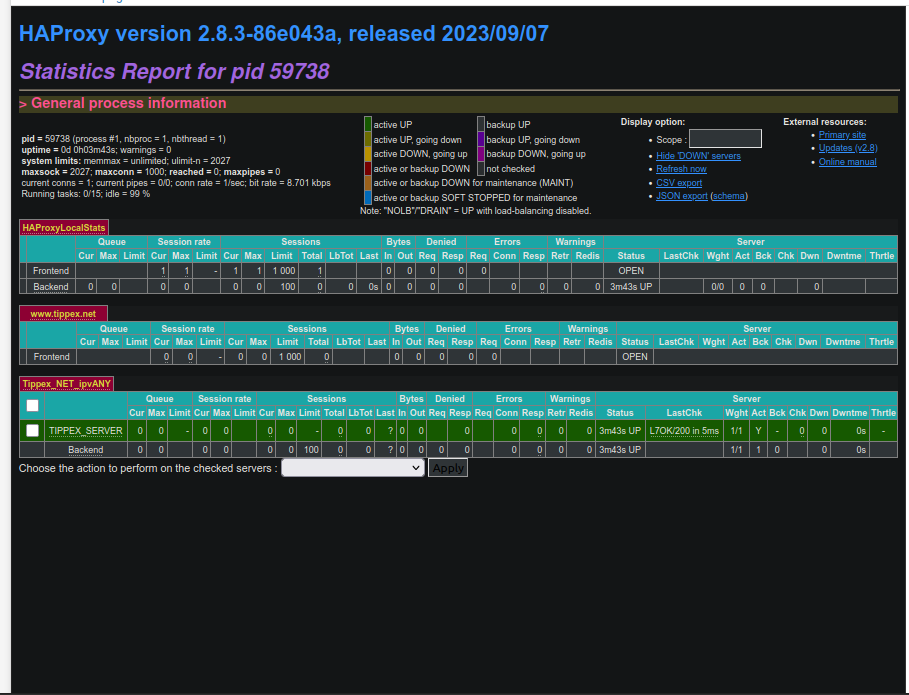This screenshot has height=695, width=909.
Task: Open the Updates (v2.8) link
Action: tap(848, 148)
